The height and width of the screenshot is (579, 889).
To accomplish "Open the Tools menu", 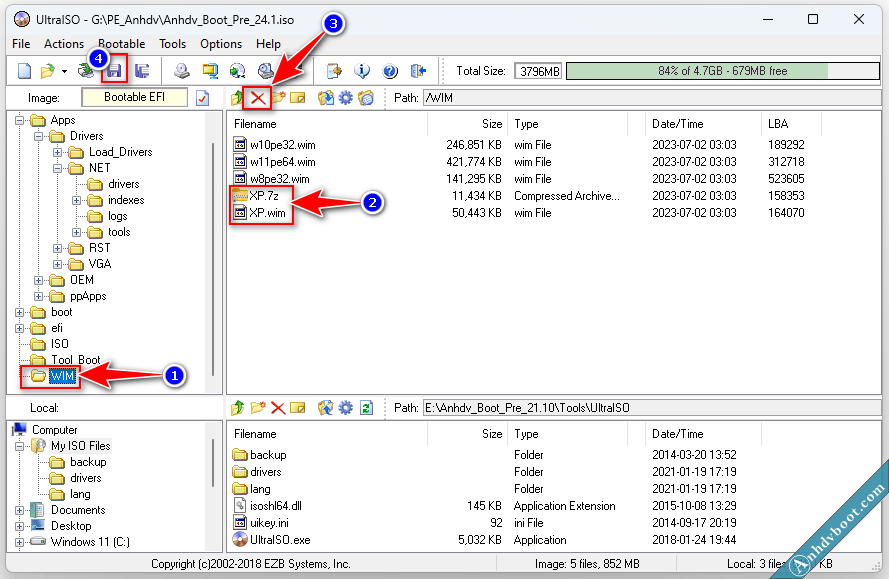I will tap(172, 44).
